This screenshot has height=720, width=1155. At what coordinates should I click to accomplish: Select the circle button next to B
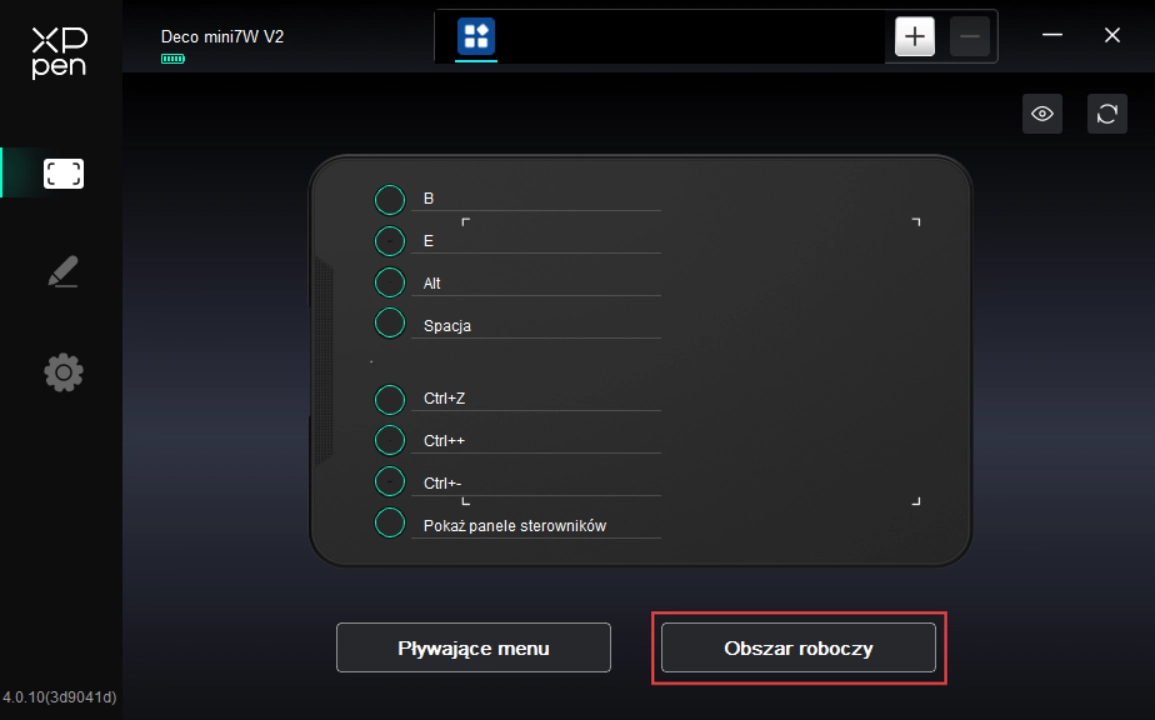pos(389,199)
